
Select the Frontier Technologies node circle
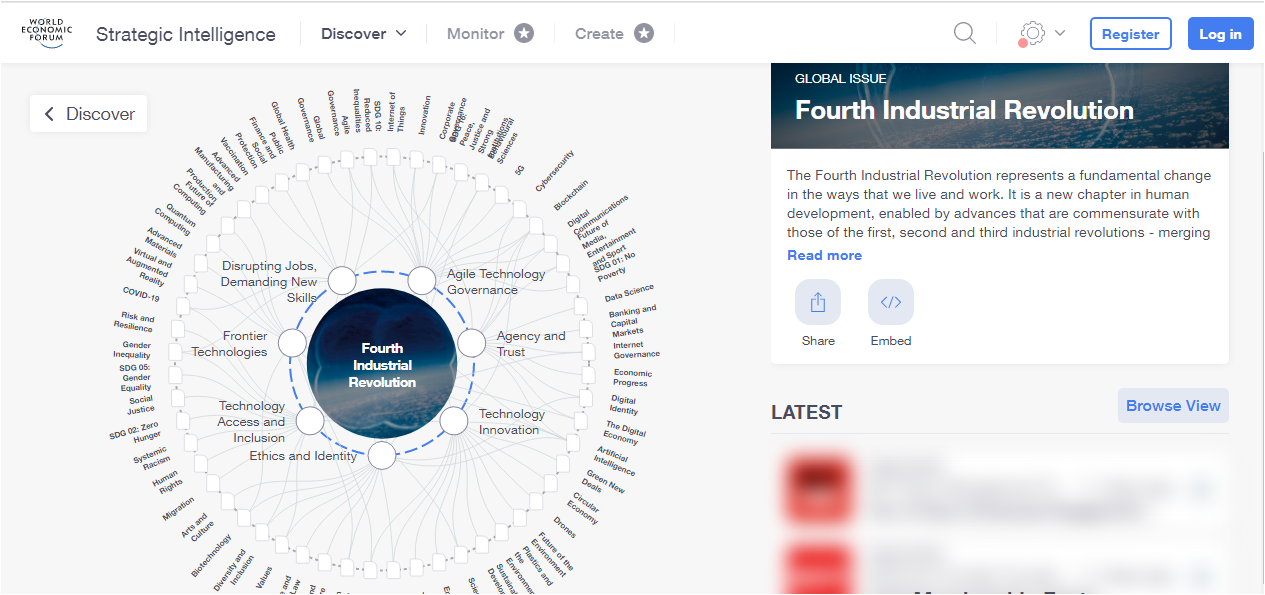pos(292,344)
